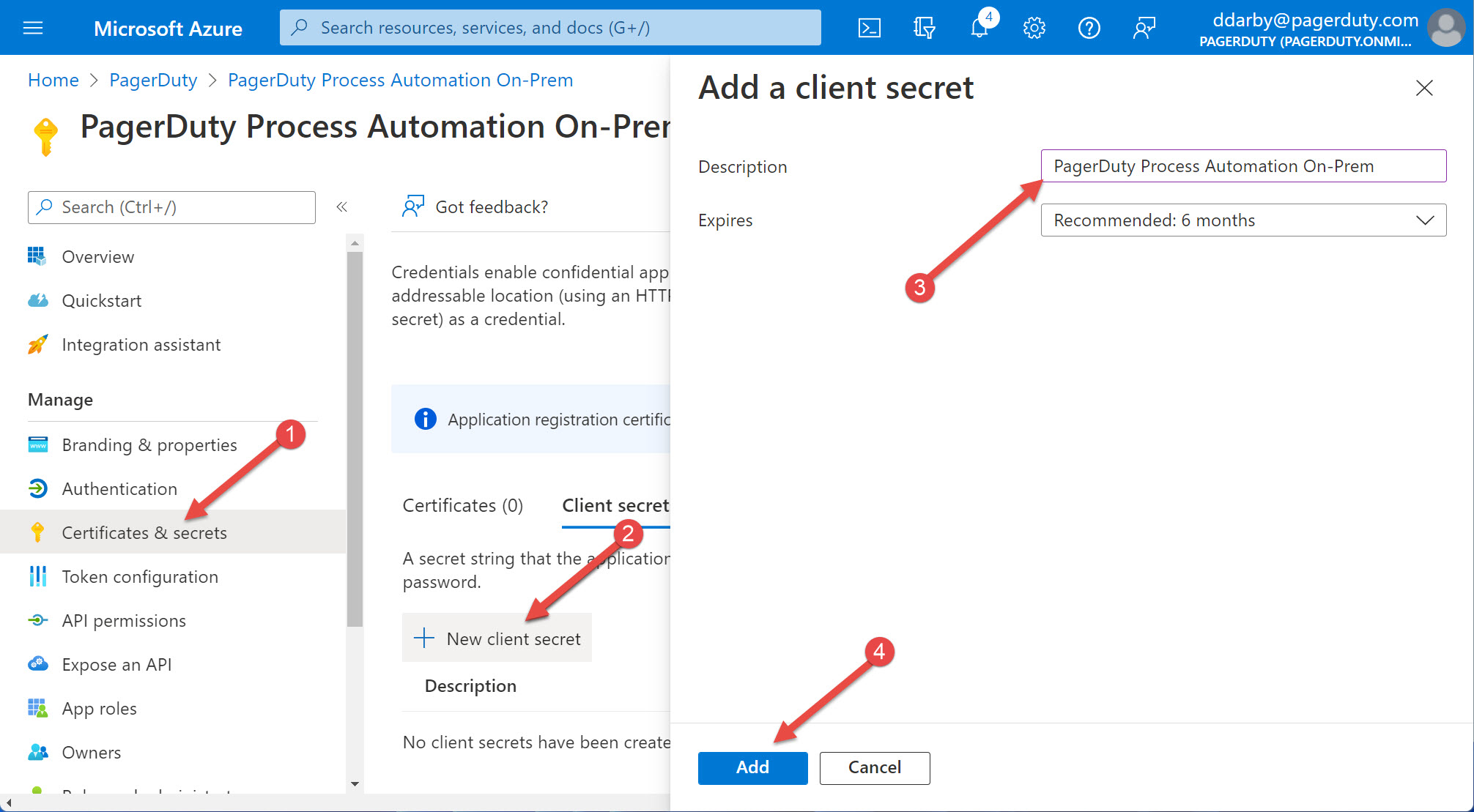Open the feedback icon in top bar

pos(1144,28)
